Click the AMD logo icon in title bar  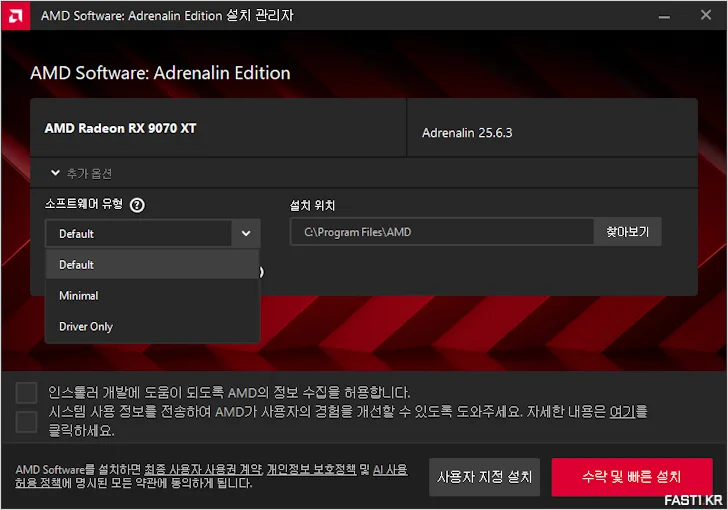click(15, 16)
